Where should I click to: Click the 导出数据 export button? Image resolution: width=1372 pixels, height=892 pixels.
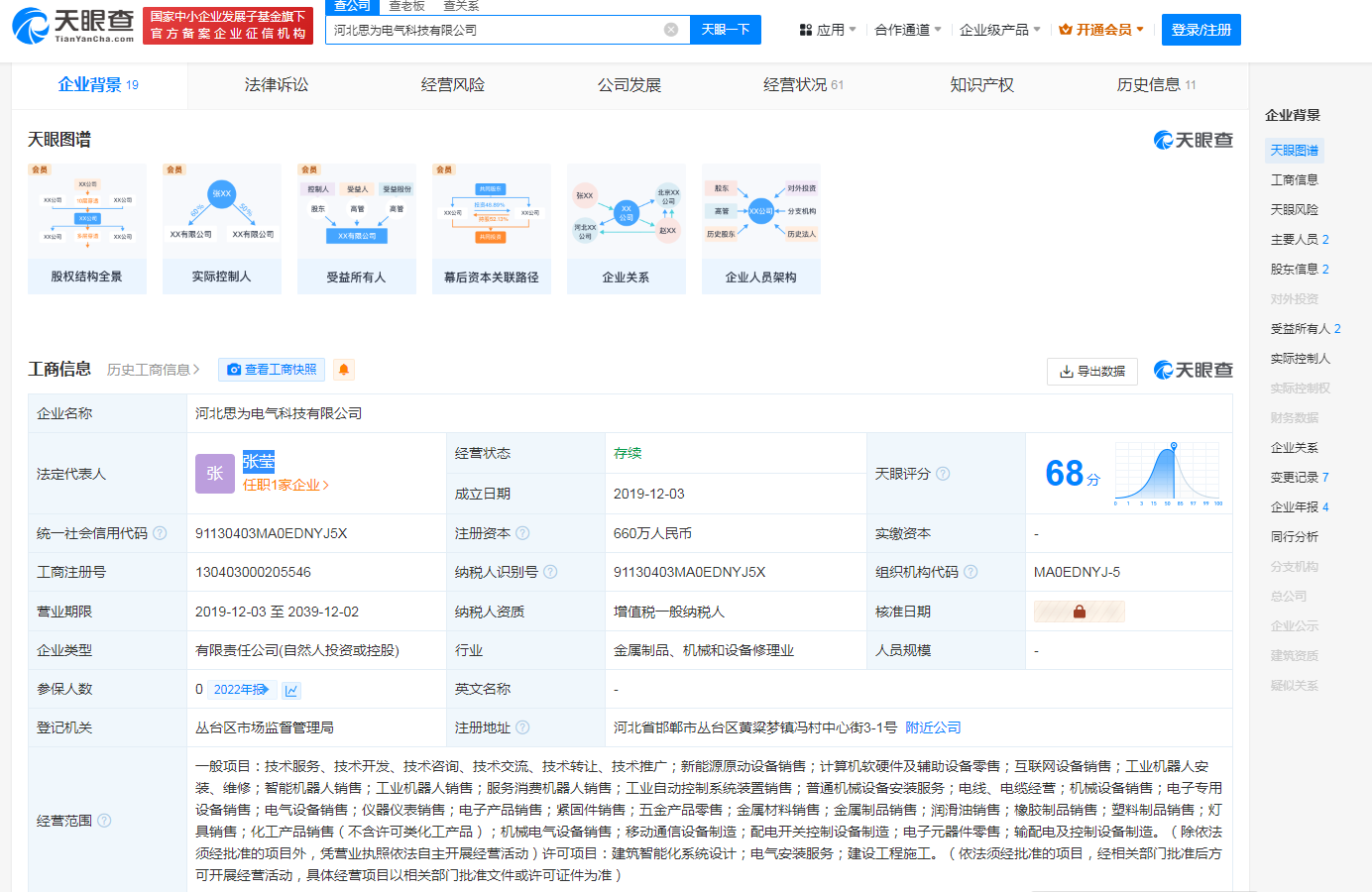pyautogui.click(x=1092, y=372)
